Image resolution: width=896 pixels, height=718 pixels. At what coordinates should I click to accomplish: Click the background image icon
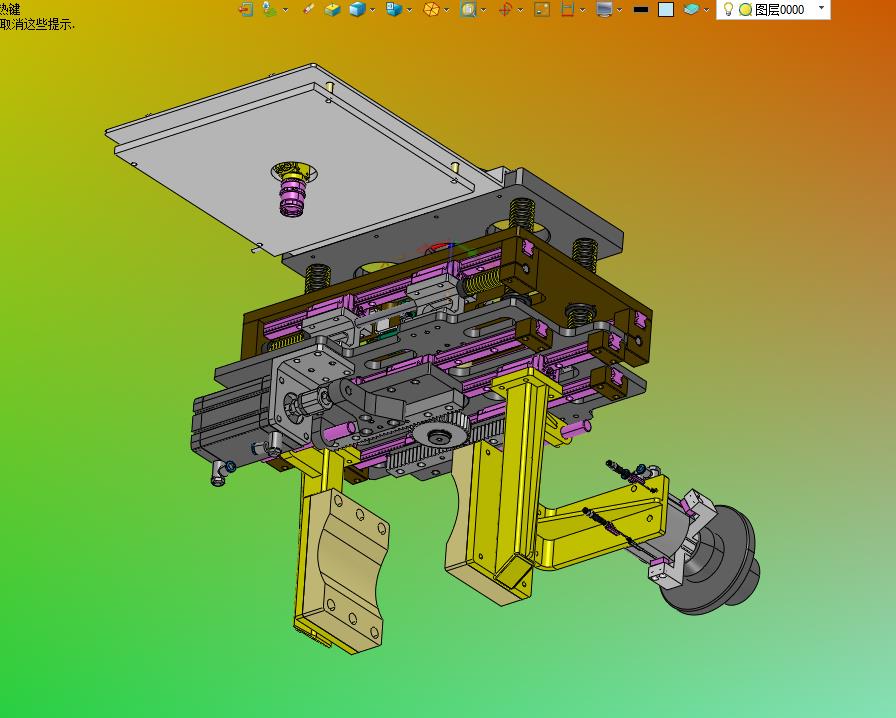coord(542,9)
